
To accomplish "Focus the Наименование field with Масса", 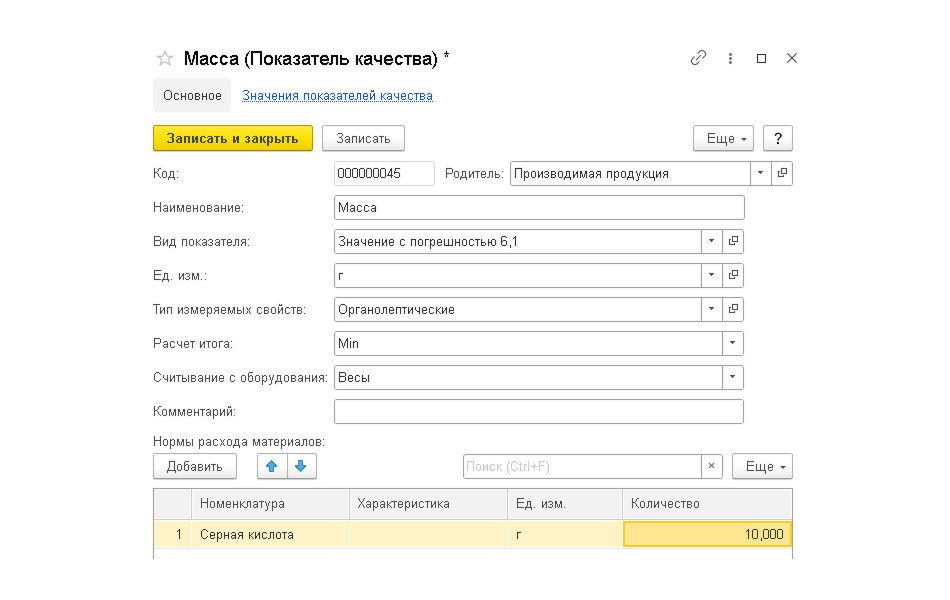I will pos(539,207).
